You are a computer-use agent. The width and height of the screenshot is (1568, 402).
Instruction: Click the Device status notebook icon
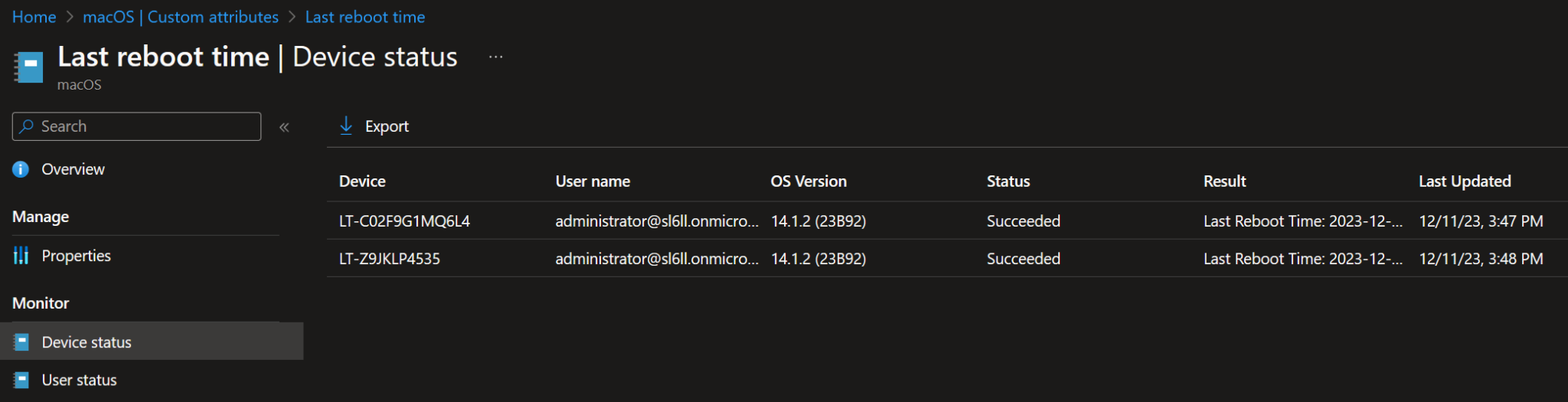[21, 342]
